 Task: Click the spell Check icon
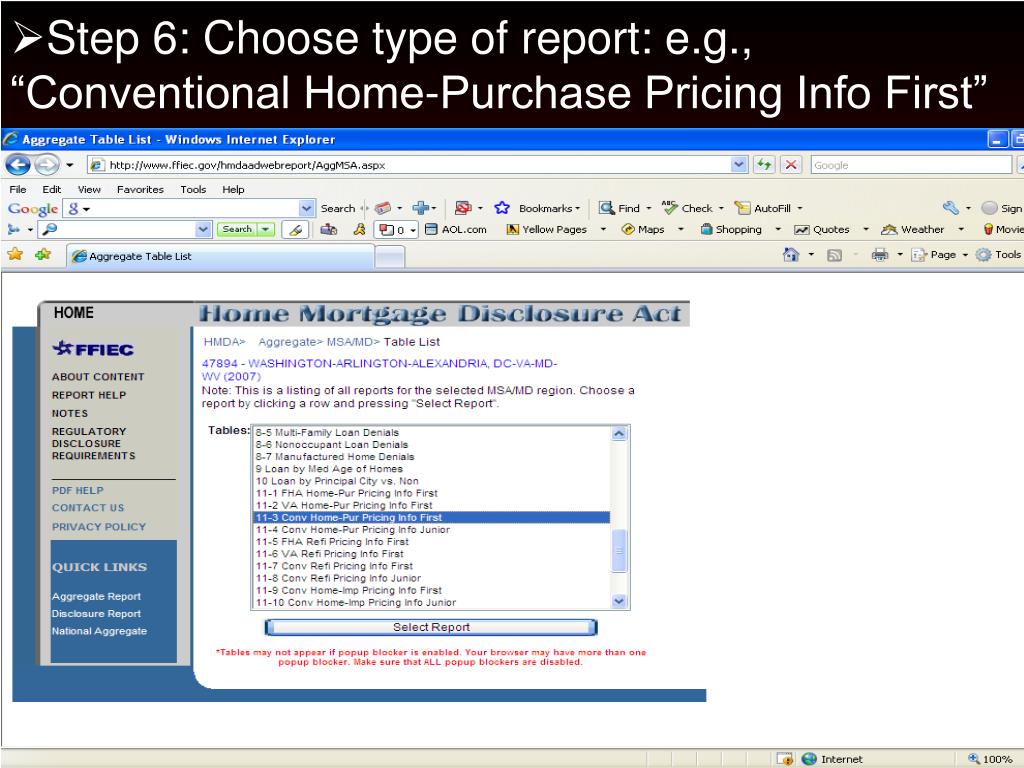coord(669,208)
